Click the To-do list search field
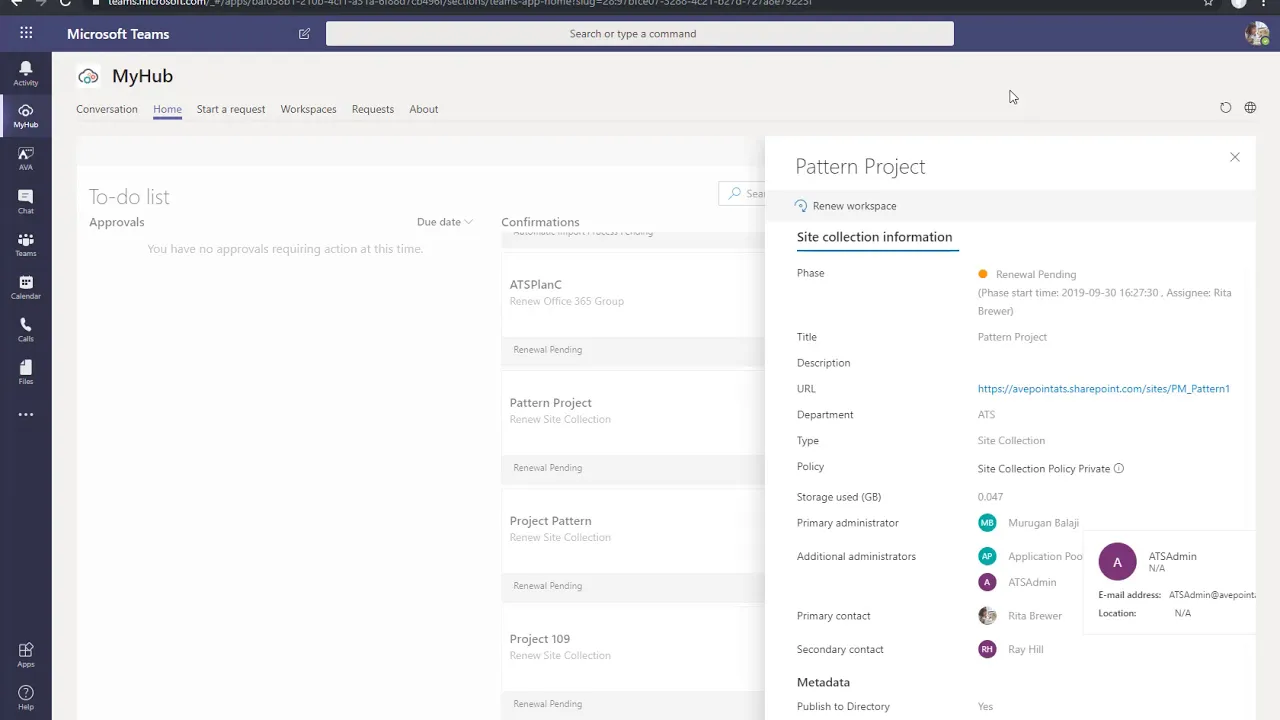1280x720 pixels. 742,194
